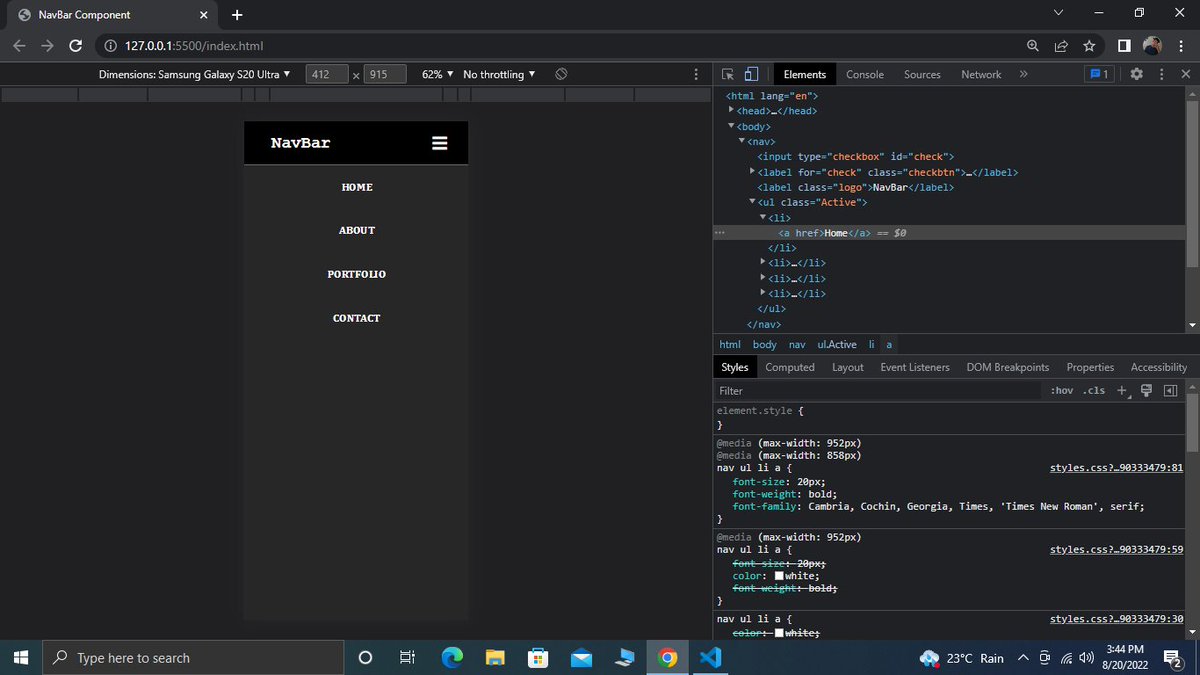Open the browser side panel icon
This screenshot has width=1200, height=675.
(1124, 45)
